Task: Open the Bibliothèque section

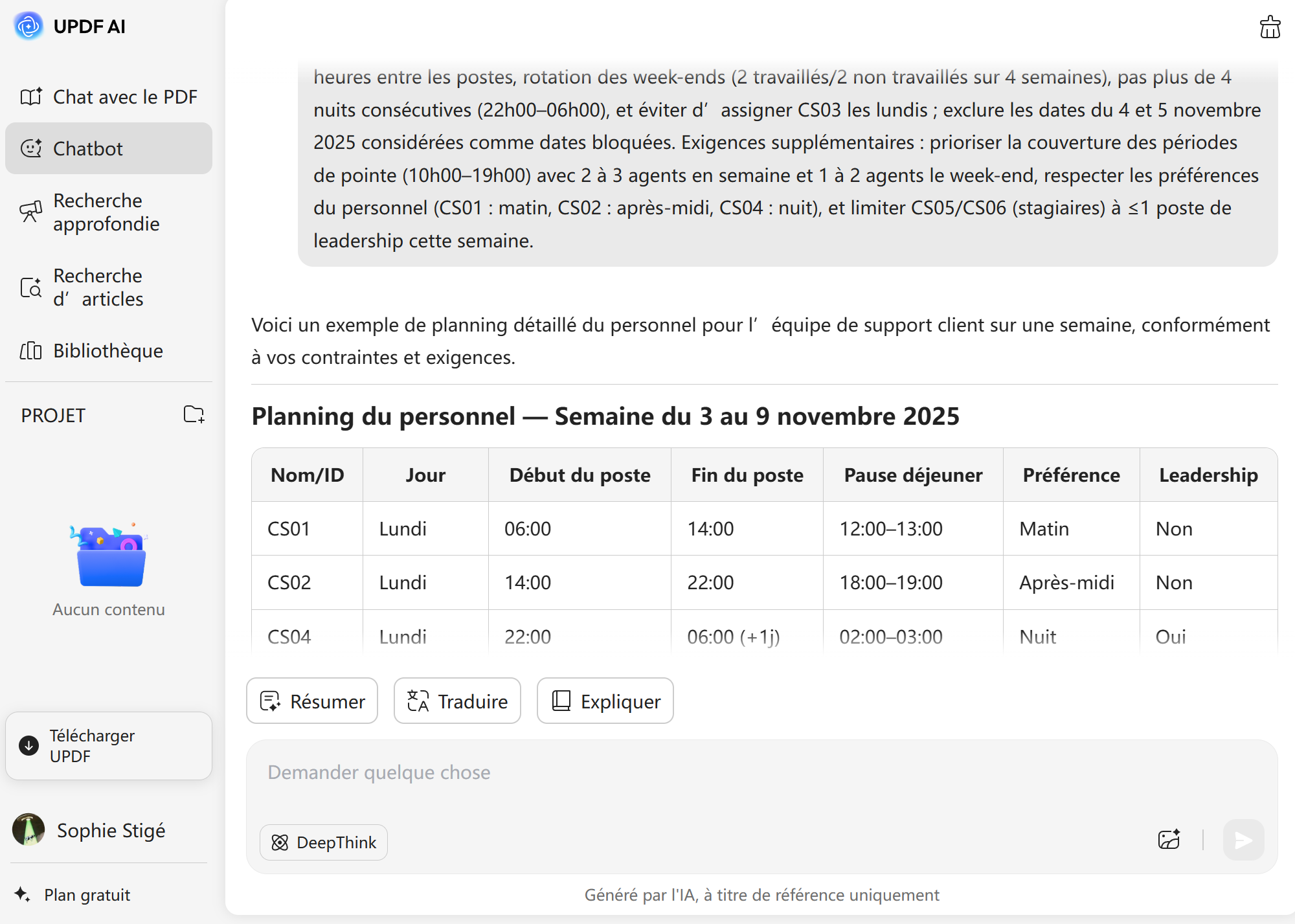Action: click(x=109, y=350)
